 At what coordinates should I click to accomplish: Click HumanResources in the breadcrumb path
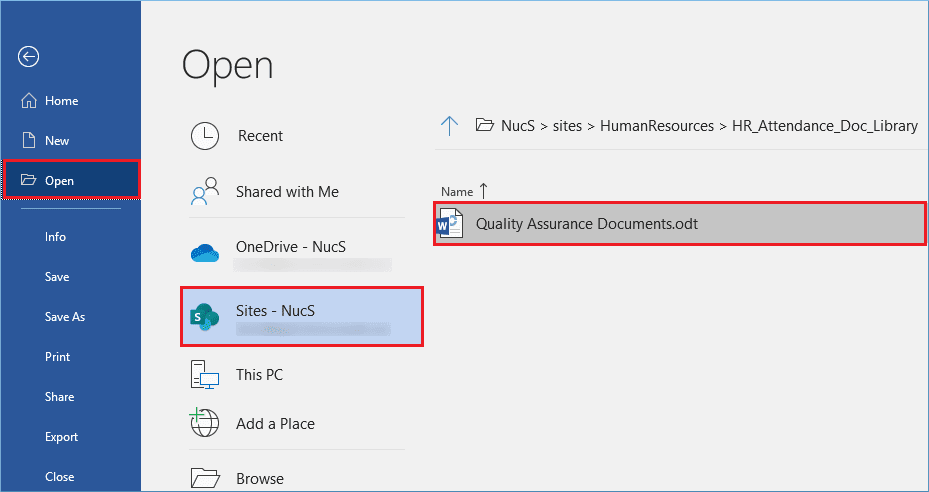[x=657, y=126]
